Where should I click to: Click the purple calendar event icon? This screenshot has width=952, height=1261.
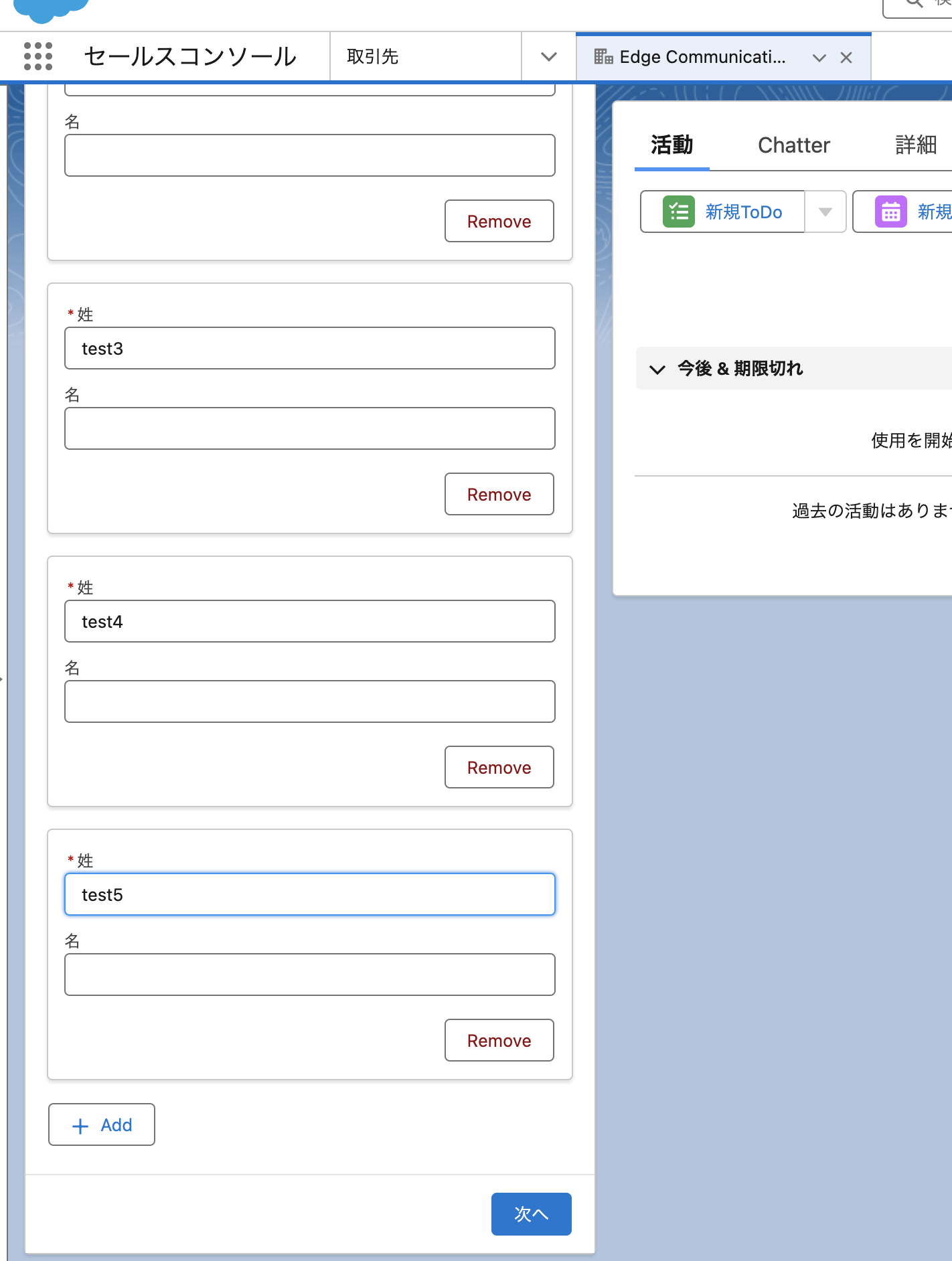click(x=891, y=212)
